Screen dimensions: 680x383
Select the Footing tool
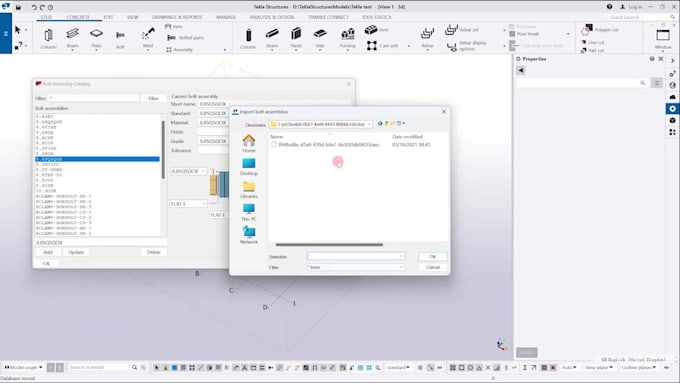tap(347, 38)
